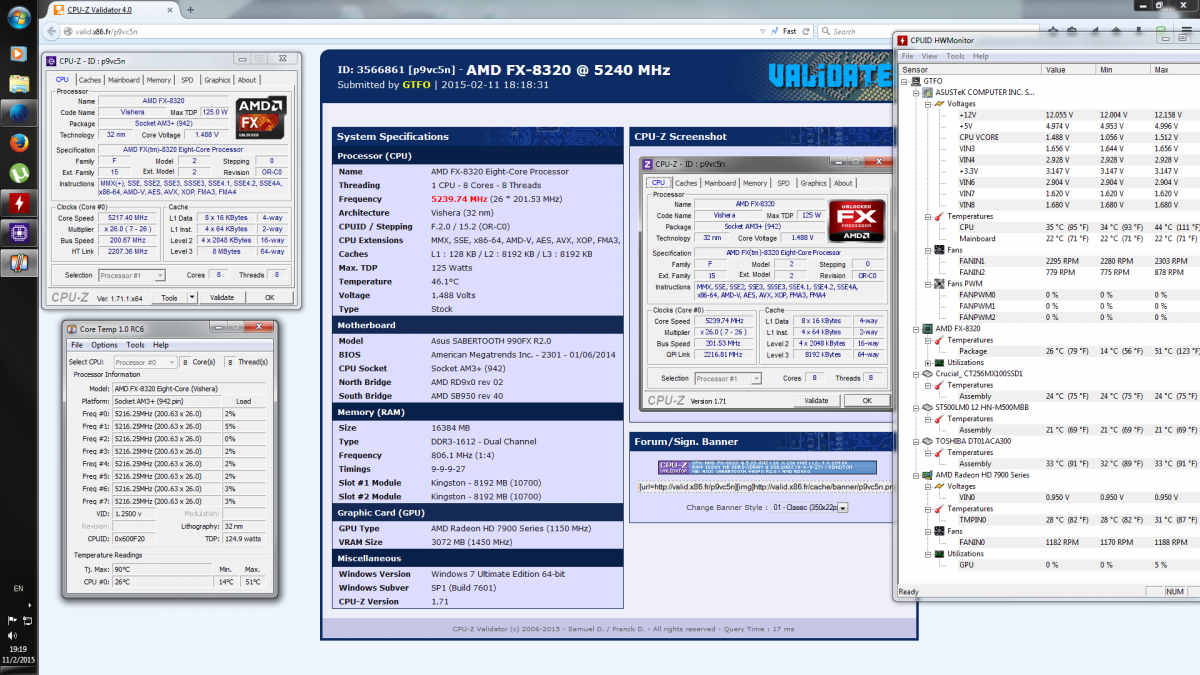Open the Tools menu in HWMonitor
Viewport: 1200px width, 675px height.
click(956, 56)
